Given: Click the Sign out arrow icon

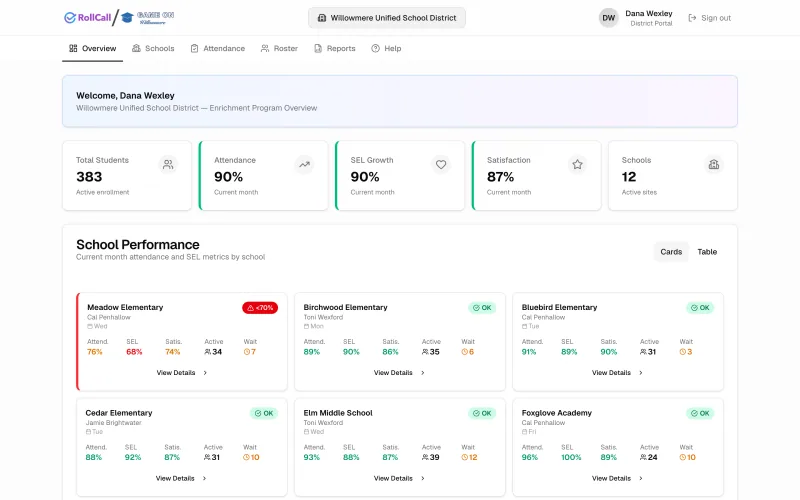Looking at the screenshot, I should tap(692, 18).
